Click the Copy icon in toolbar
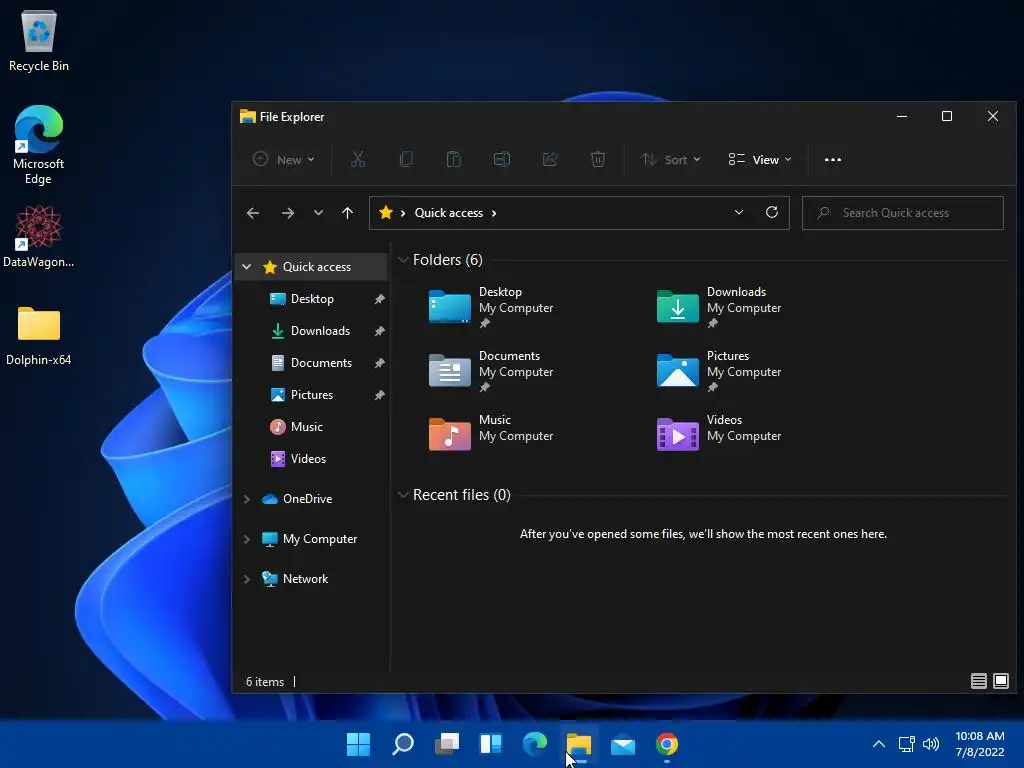The height and width of the screenshot is (768, 1024). (x=406, y=159)
